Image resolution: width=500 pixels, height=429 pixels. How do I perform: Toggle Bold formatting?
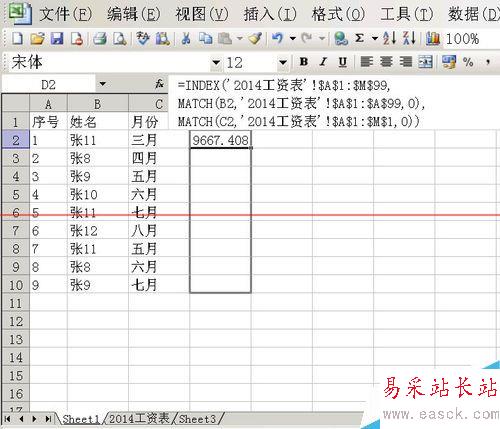tap(304, 62)
